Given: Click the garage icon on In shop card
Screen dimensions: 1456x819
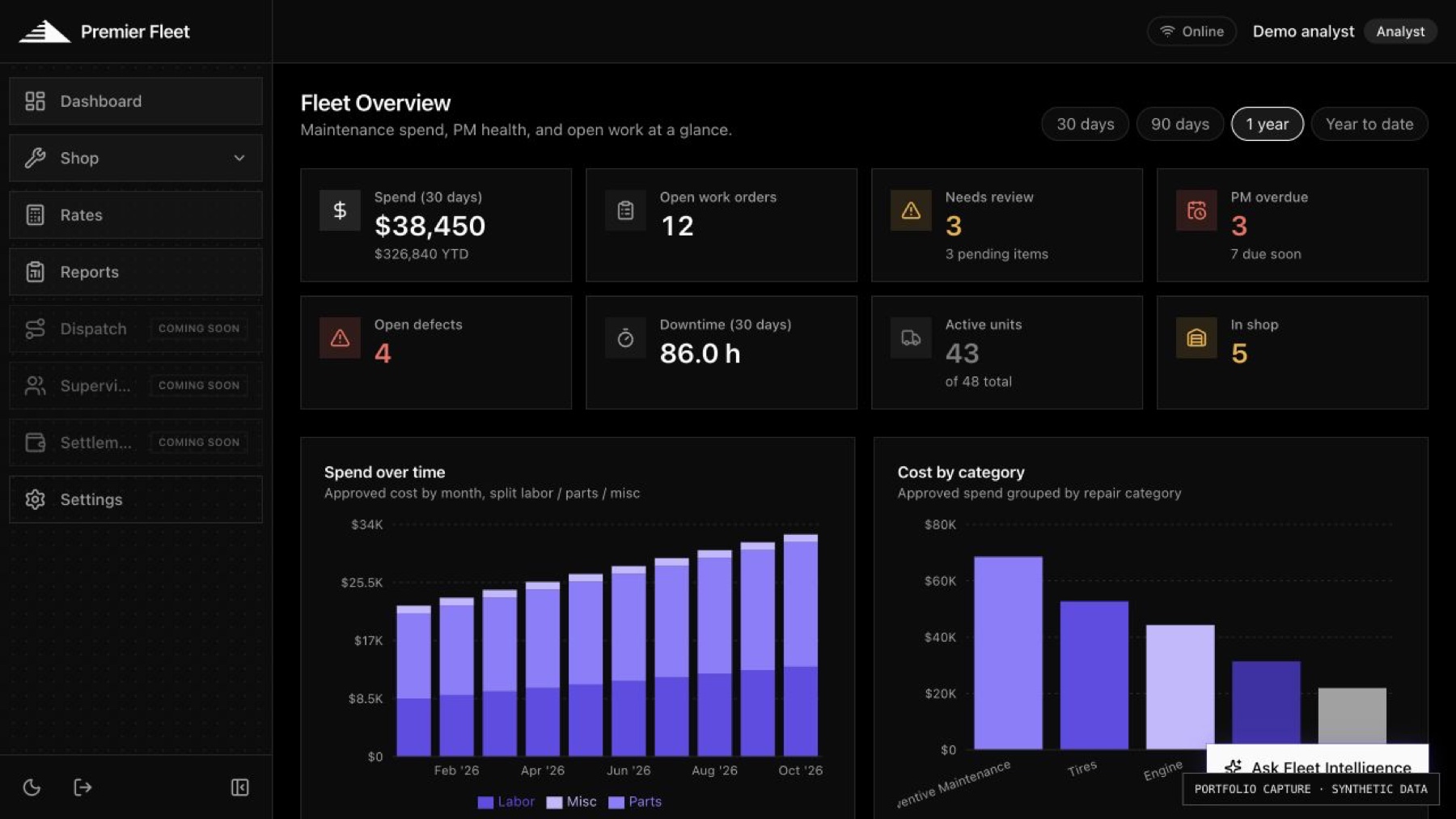Looking at the screenshot, I should (x=1196, y=338).
